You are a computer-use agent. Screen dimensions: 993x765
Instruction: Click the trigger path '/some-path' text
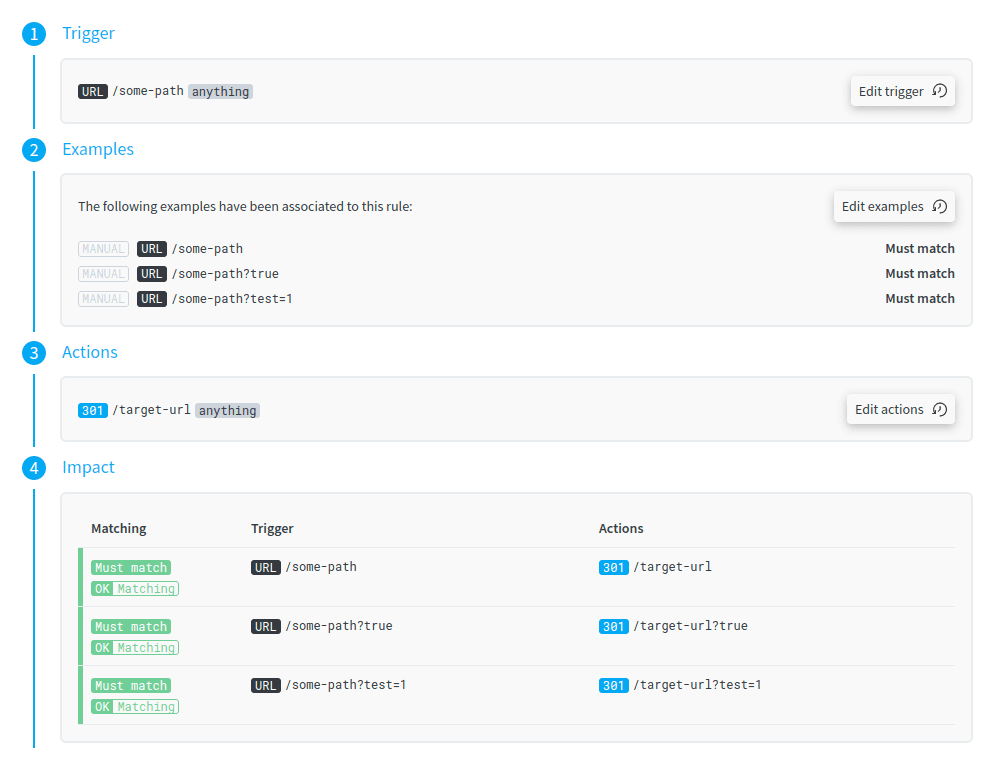pyautogui.click(x=148, y=91)
